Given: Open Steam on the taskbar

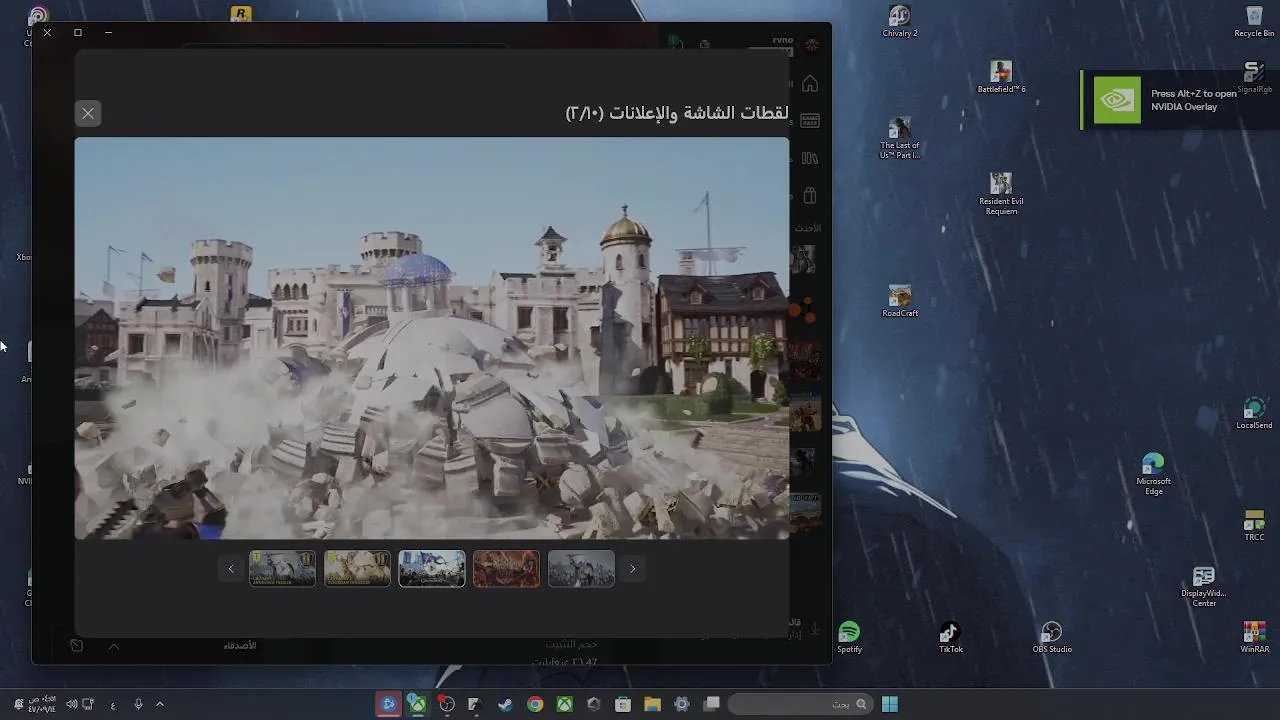Looking at the screenshot, I should [x=505, y=704].
